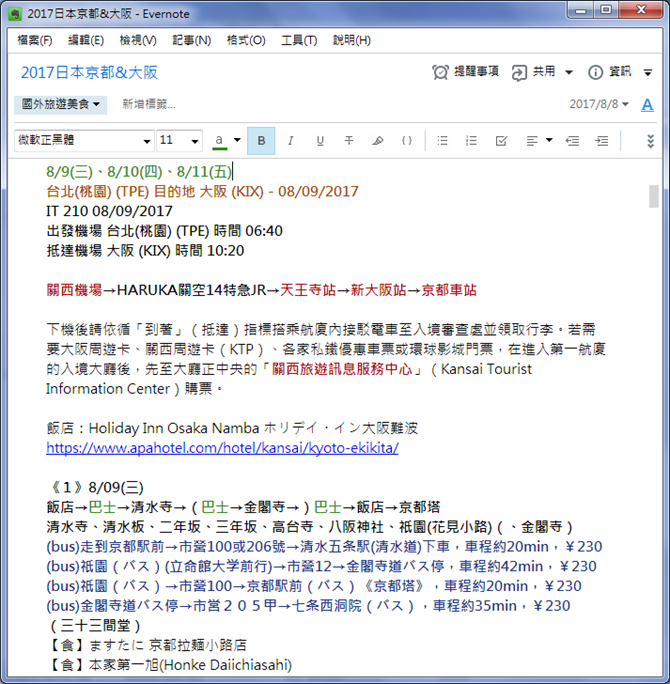Click the text alignment icon
Screen dimensions: 670x684
(532, 141)
